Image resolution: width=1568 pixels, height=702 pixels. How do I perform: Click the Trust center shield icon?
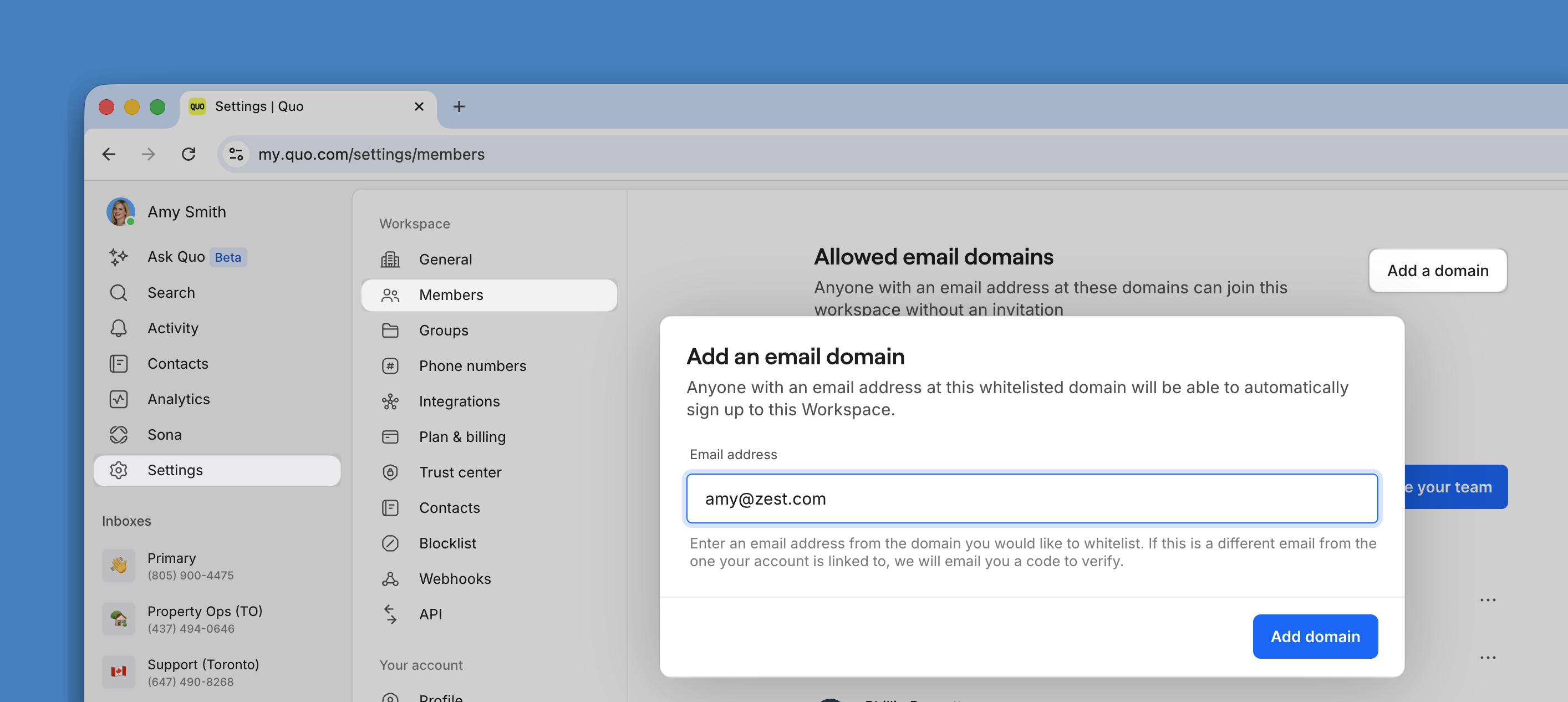click(x=390, y=472)
